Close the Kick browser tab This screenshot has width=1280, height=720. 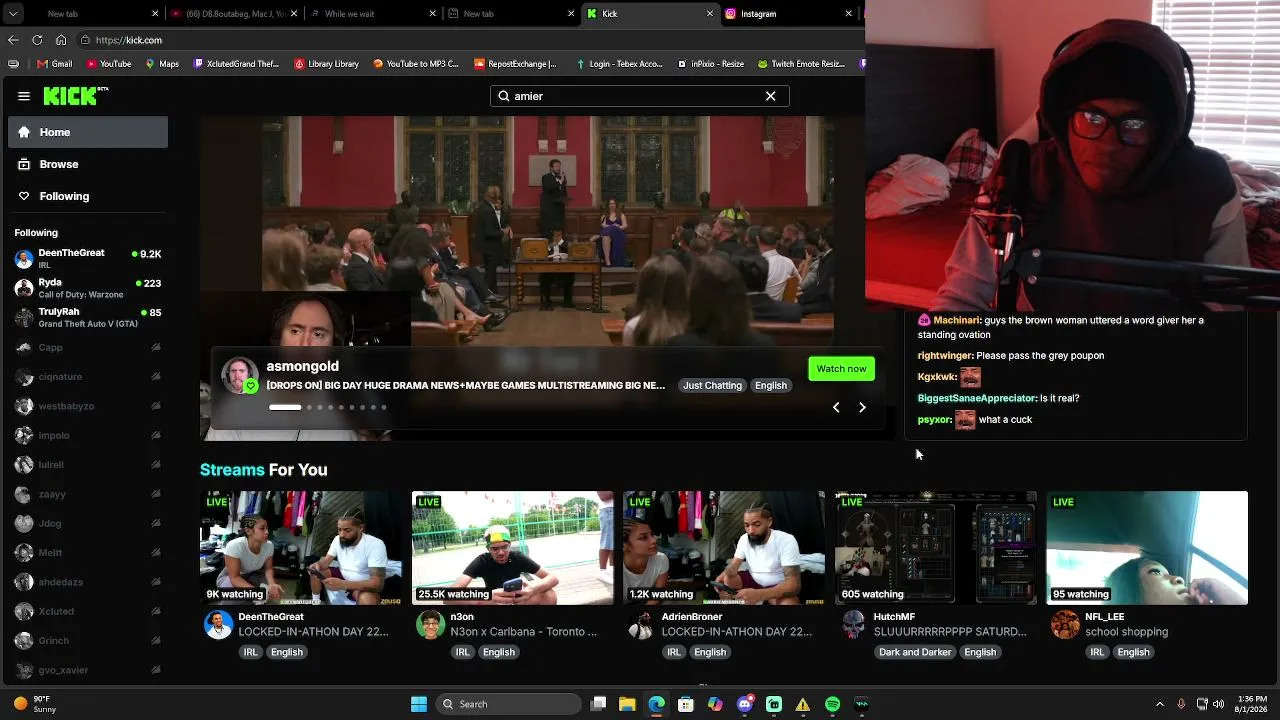(x=710, y=14)
